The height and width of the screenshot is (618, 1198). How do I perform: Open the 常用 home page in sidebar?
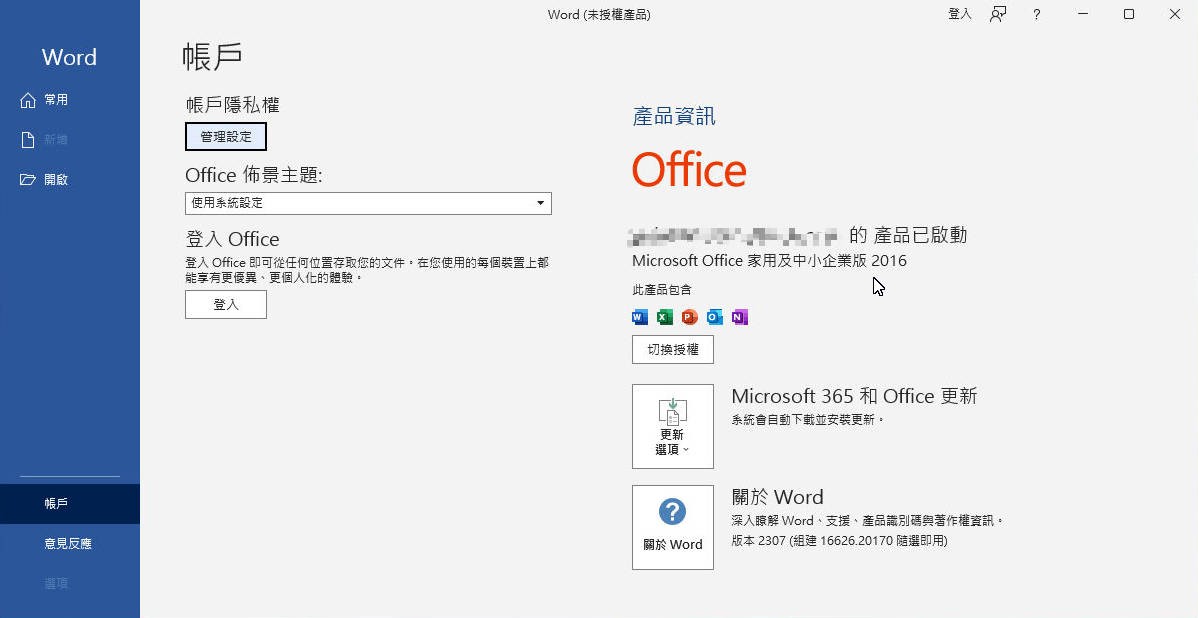pos(70,99)
